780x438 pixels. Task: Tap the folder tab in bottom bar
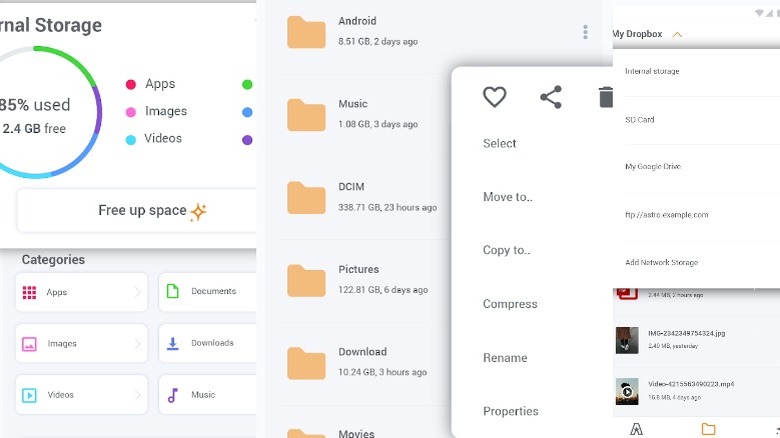coord(708,429)
